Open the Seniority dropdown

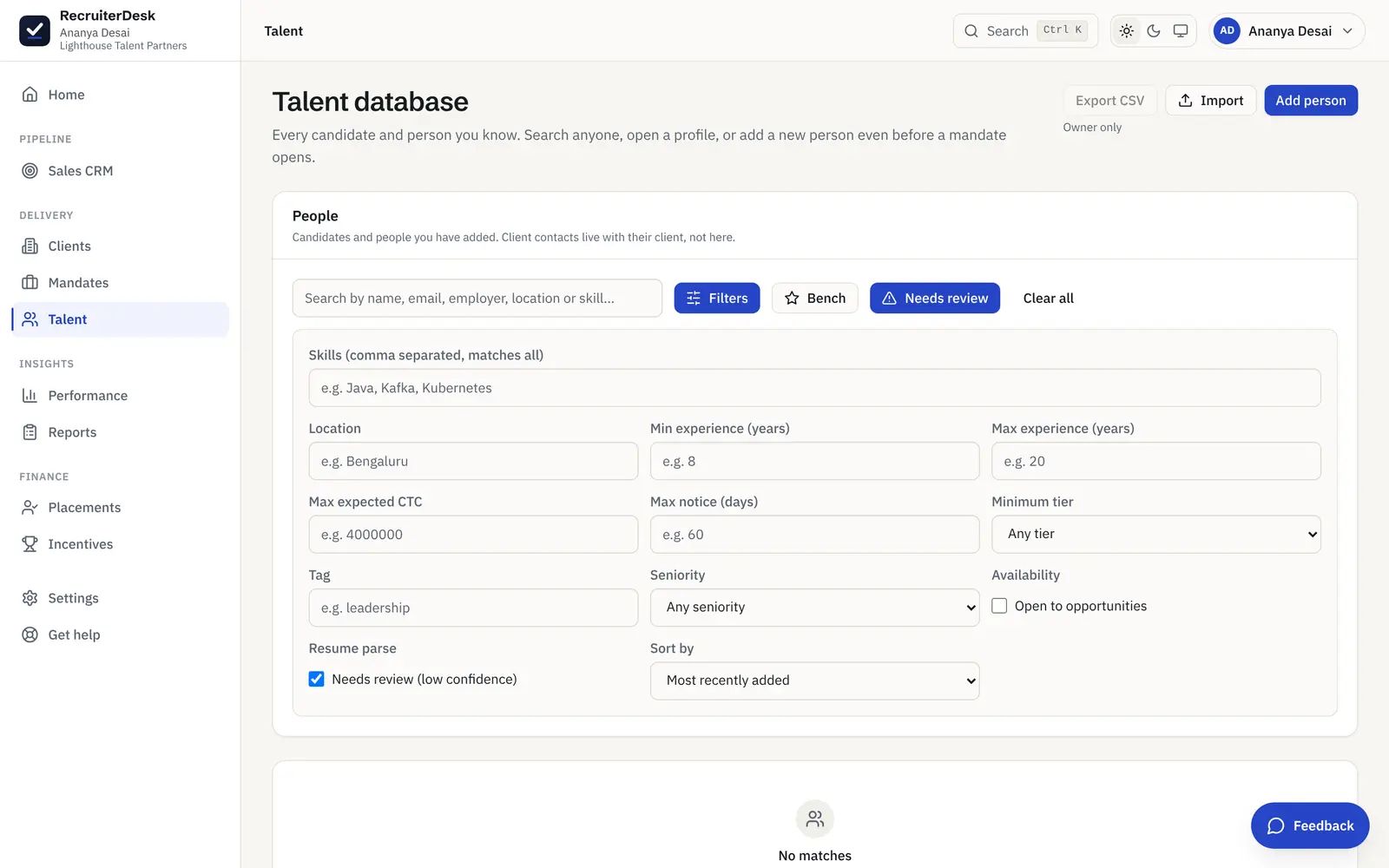(814, 608)
